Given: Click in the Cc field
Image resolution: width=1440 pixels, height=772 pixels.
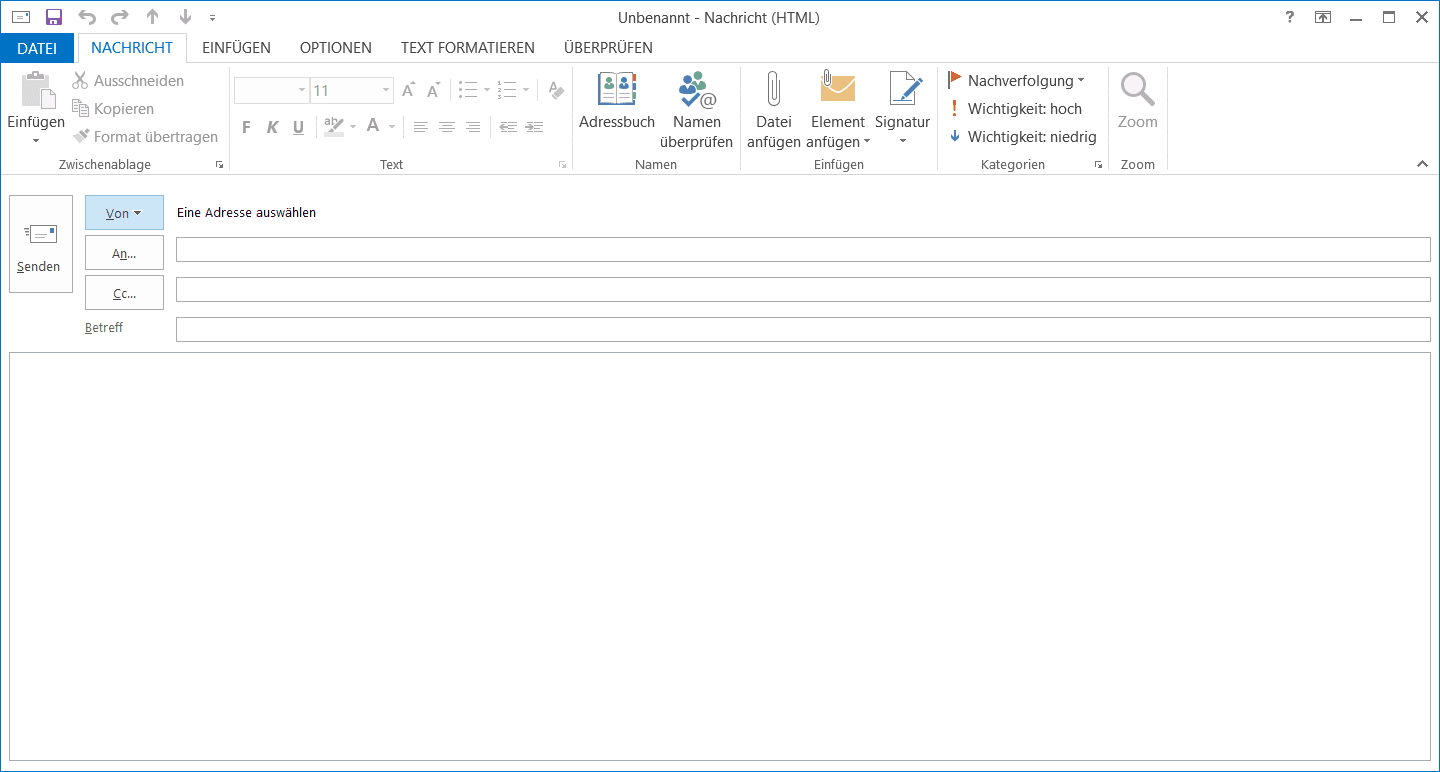Looking at the screenshot, I should [x=803, y=290].
